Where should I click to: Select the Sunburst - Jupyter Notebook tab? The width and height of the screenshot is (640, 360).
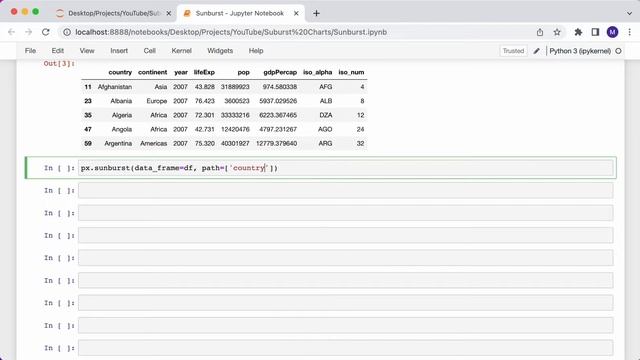click(241, 13)
